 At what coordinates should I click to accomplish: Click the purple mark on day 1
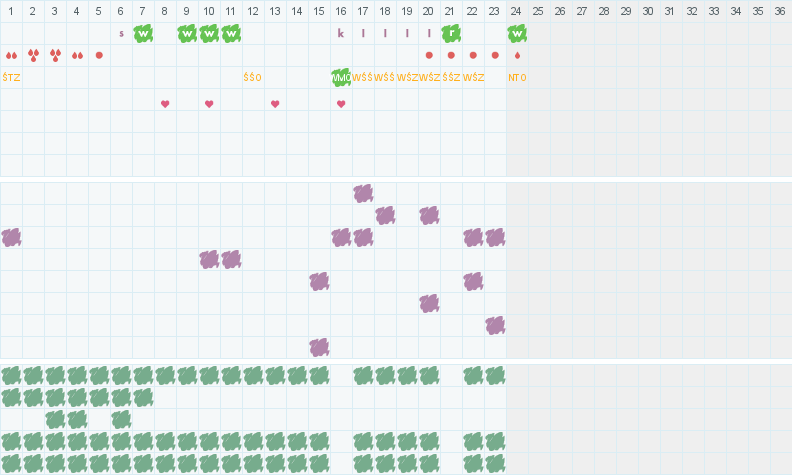coord(11,237)
